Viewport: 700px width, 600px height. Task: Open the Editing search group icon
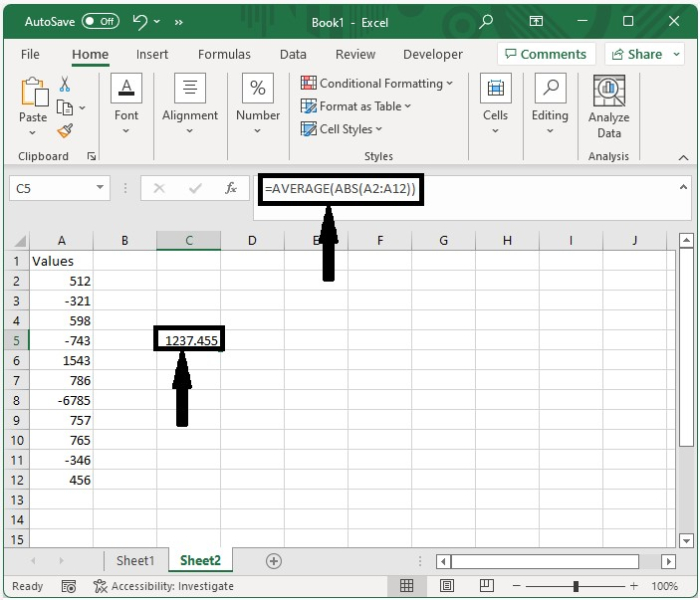point(550,88)
